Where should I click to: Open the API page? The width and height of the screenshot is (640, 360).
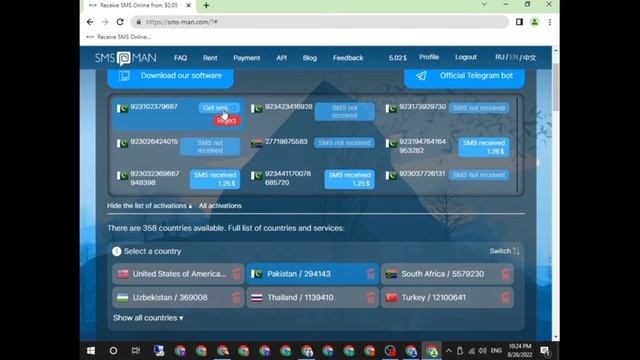281,58
